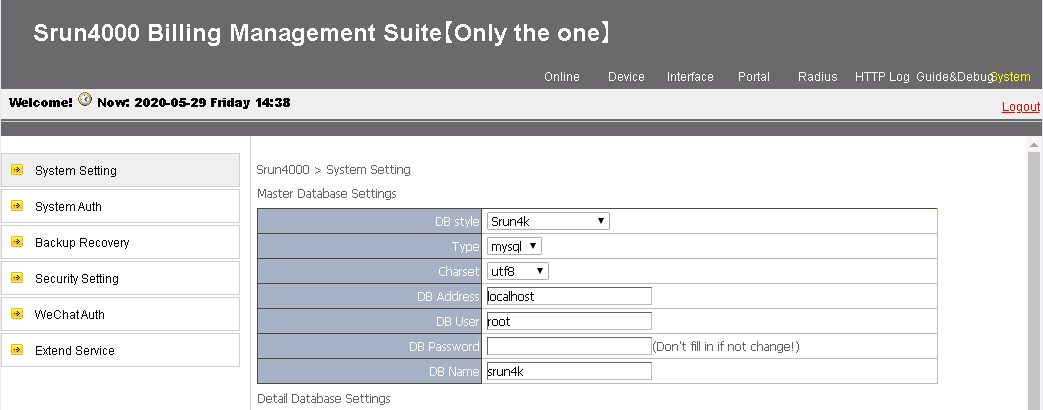
Task: Click the arrow icon beside Backup Recovery
Action: (17, 242)
